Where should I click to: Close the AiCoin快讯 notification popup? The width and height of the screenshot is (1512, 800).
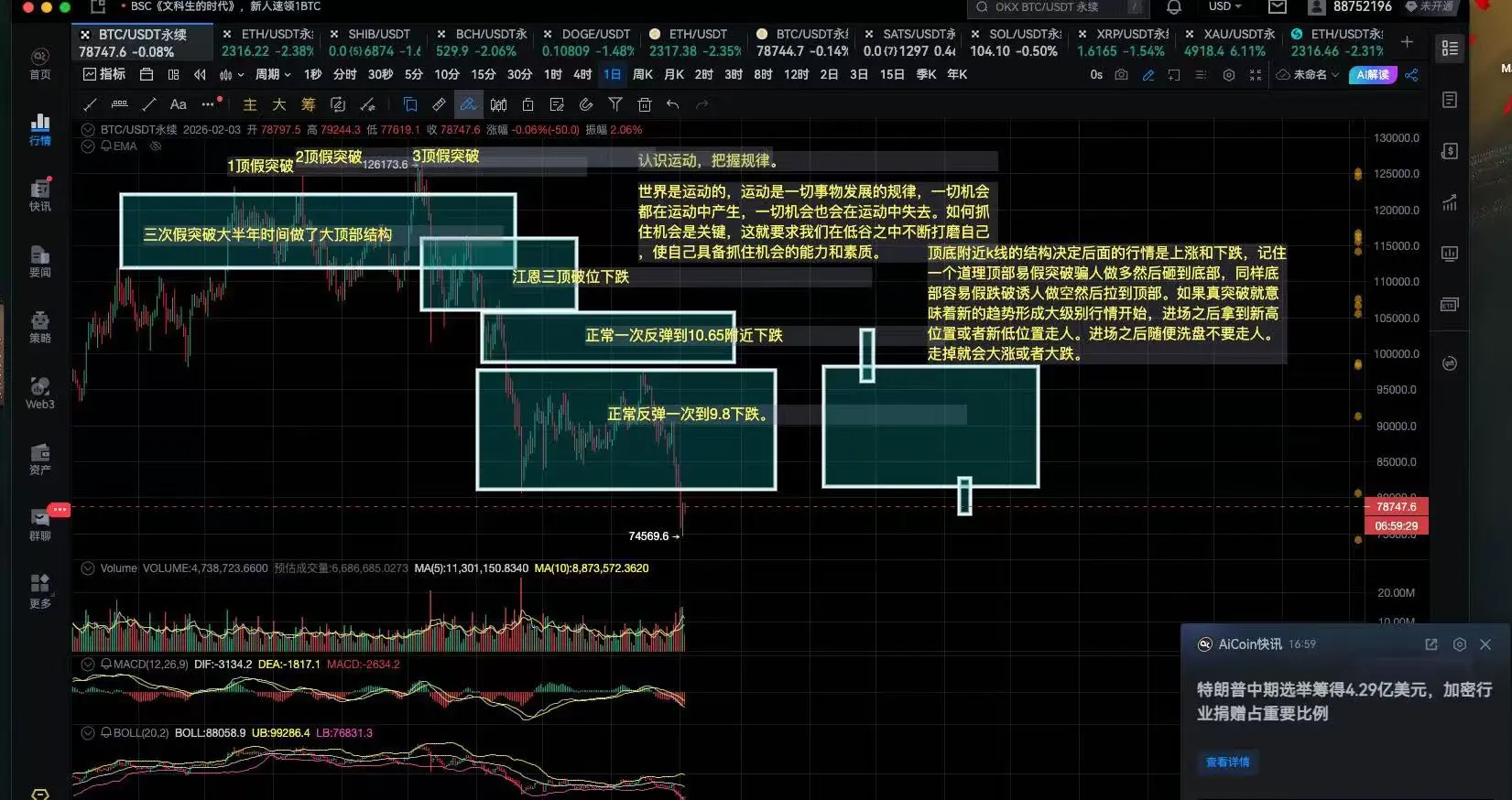[1485, 644]
